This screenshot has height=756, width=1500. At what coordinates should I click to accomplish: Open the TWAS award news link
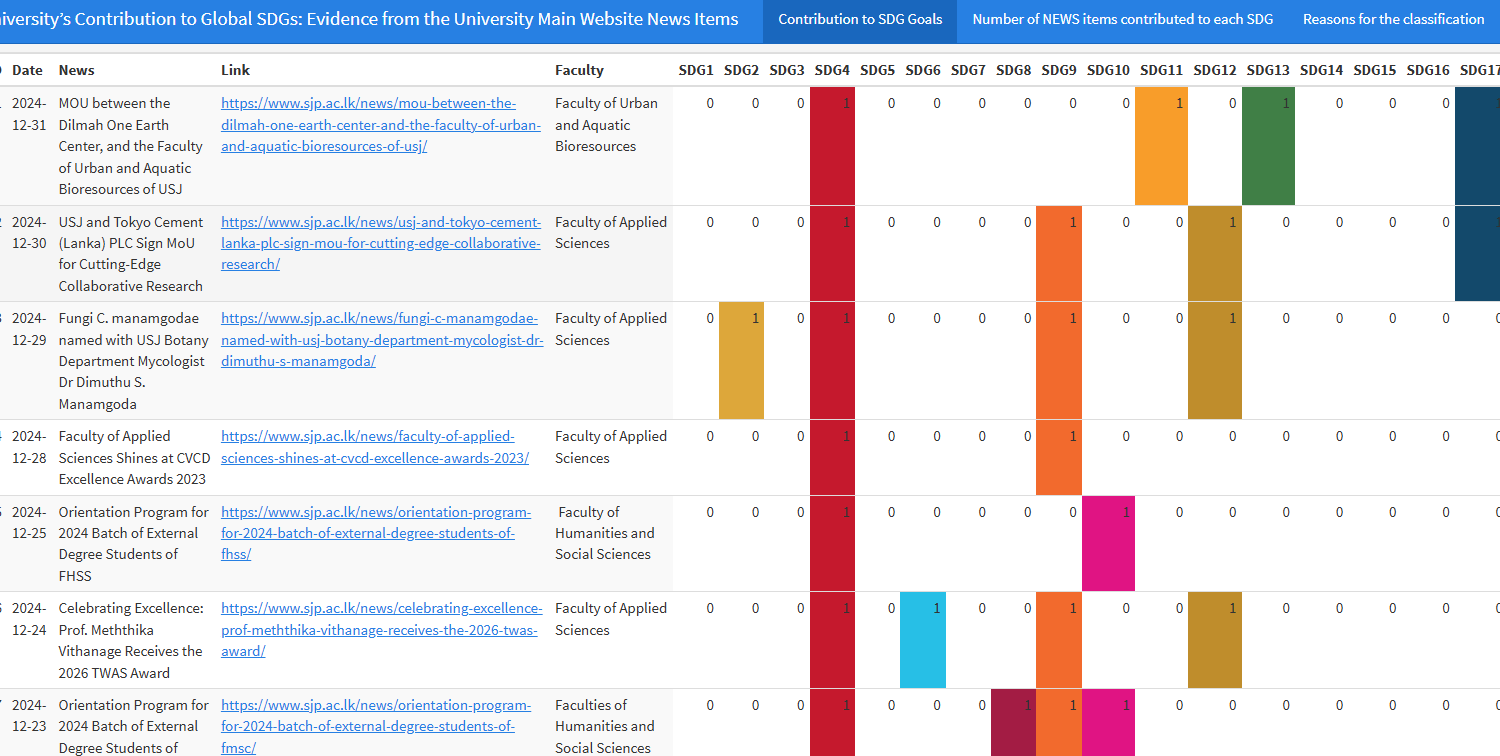click(x=381, y=629)
